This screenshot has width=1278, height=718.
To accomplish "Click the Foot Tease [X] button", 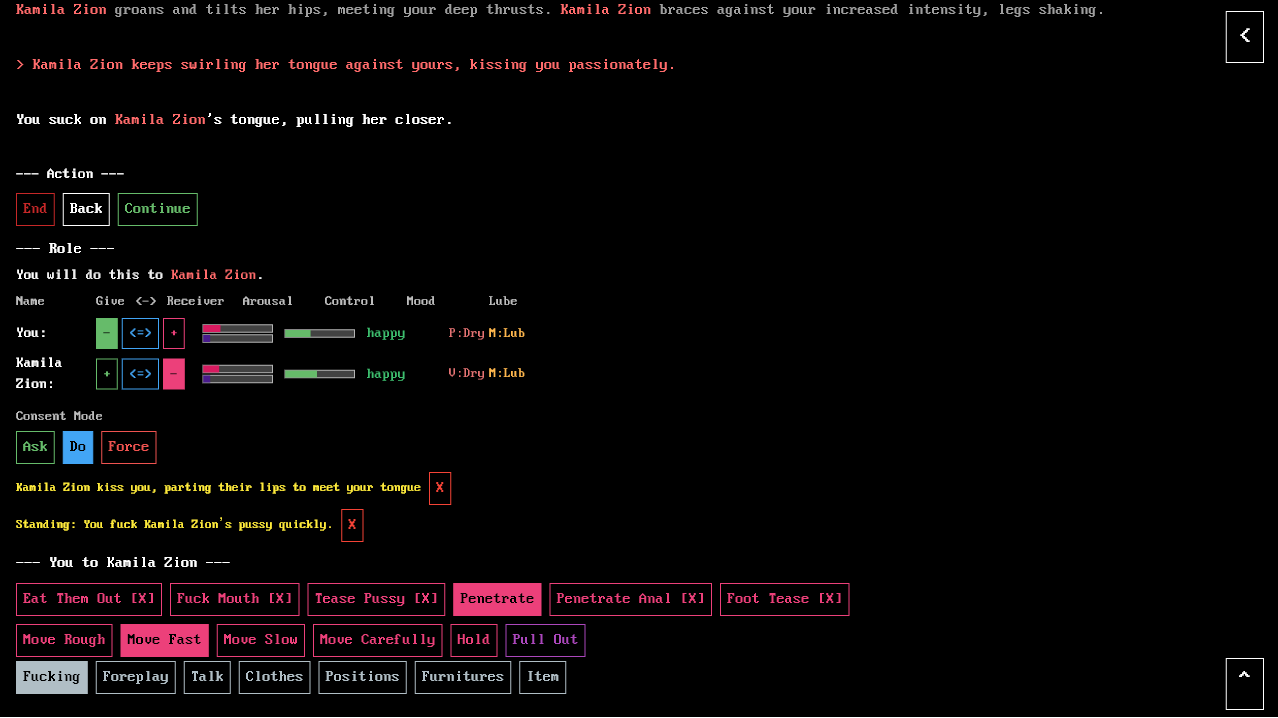I will 785,599.
